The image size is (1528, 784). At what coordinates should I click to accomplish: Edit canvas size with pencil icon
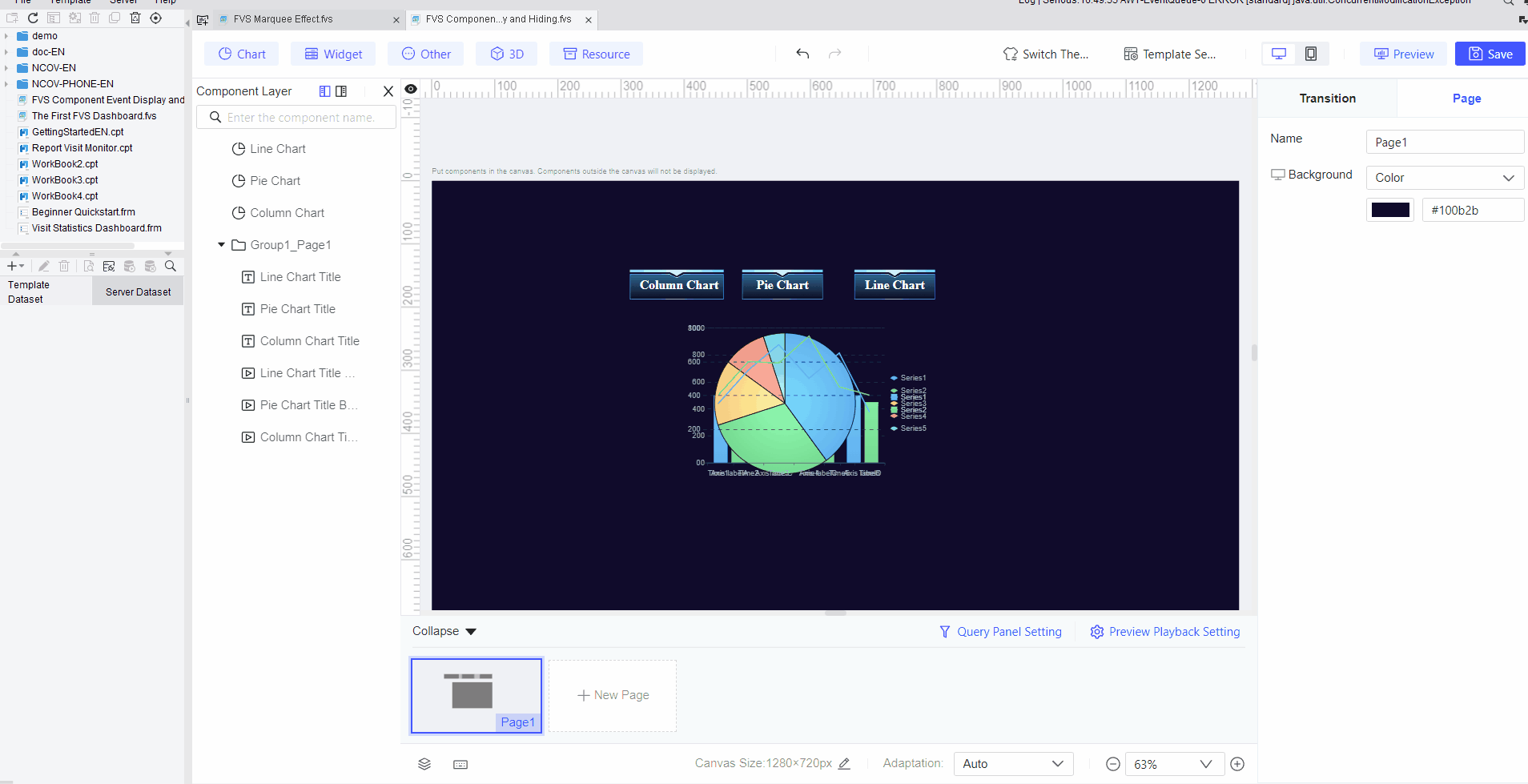(x=844, y=764)
